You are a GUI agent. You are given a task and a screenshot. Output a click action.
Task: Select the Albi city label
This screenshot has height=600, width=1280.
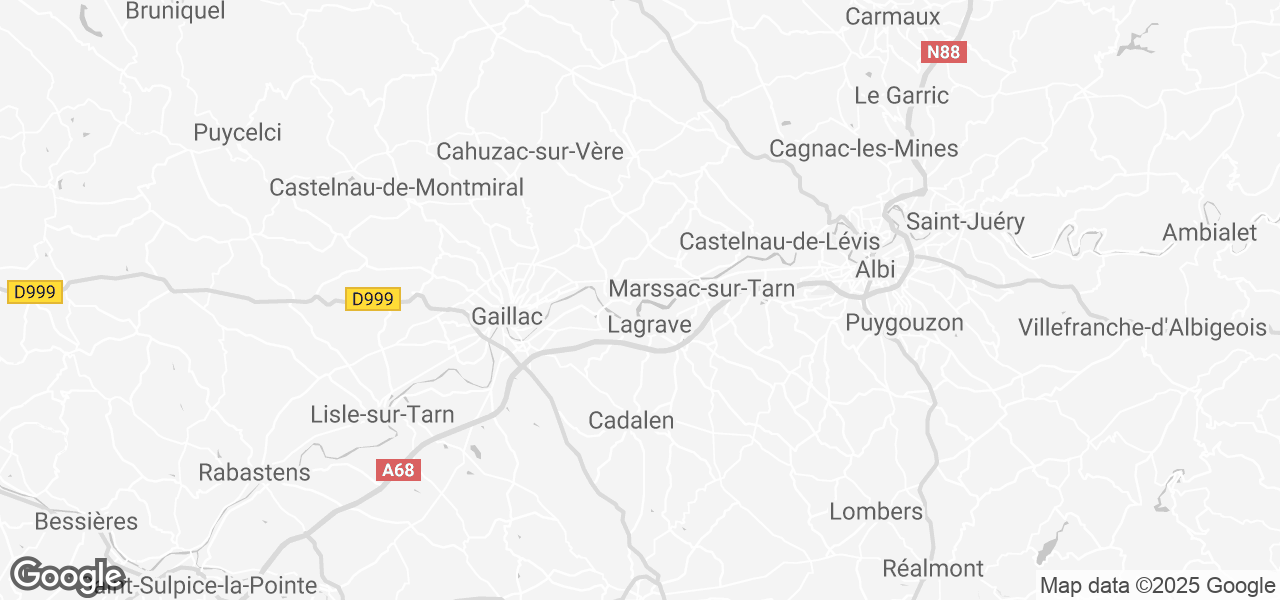(x=875, y=270)
